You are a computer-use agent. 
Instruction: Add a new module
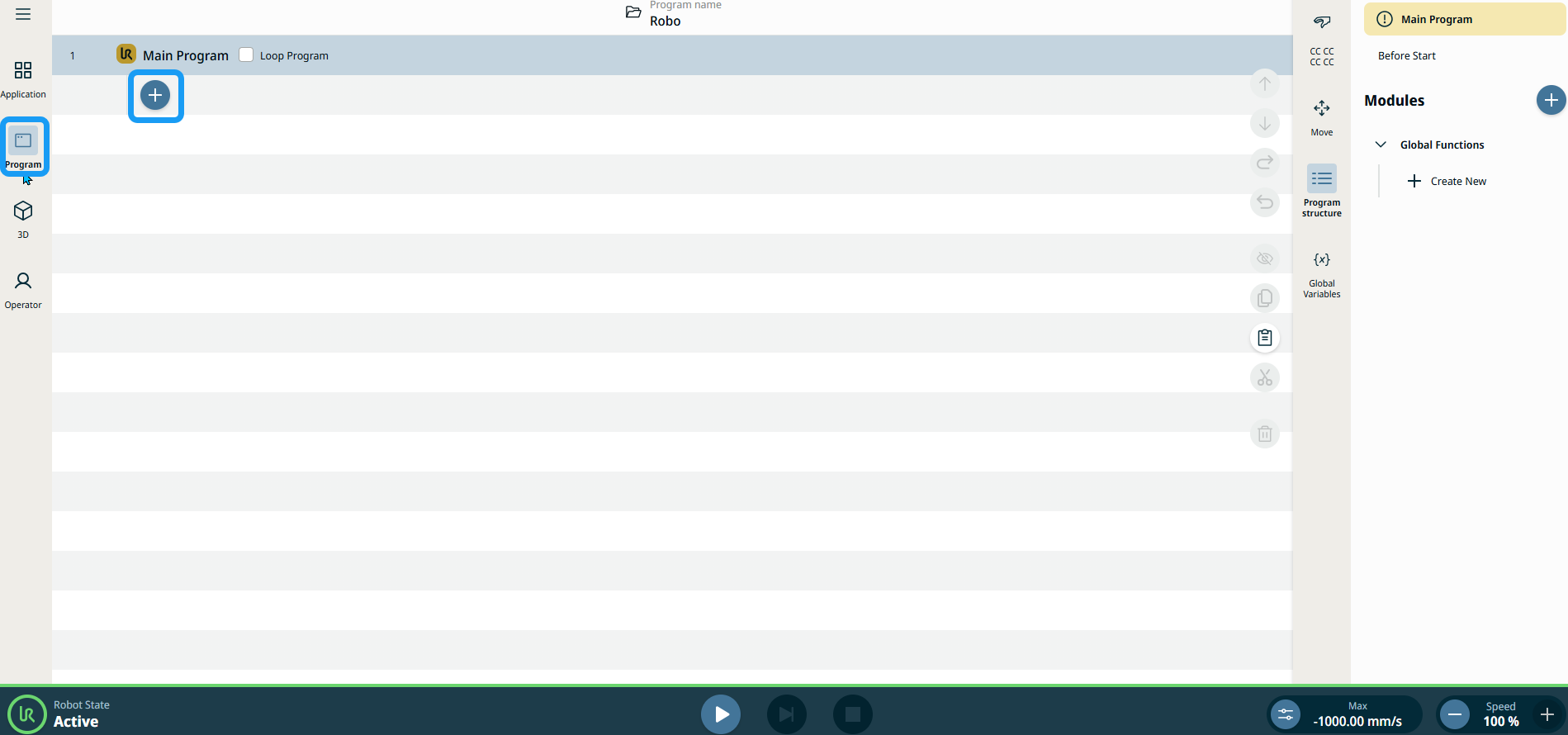click(x=1550, y=101)
